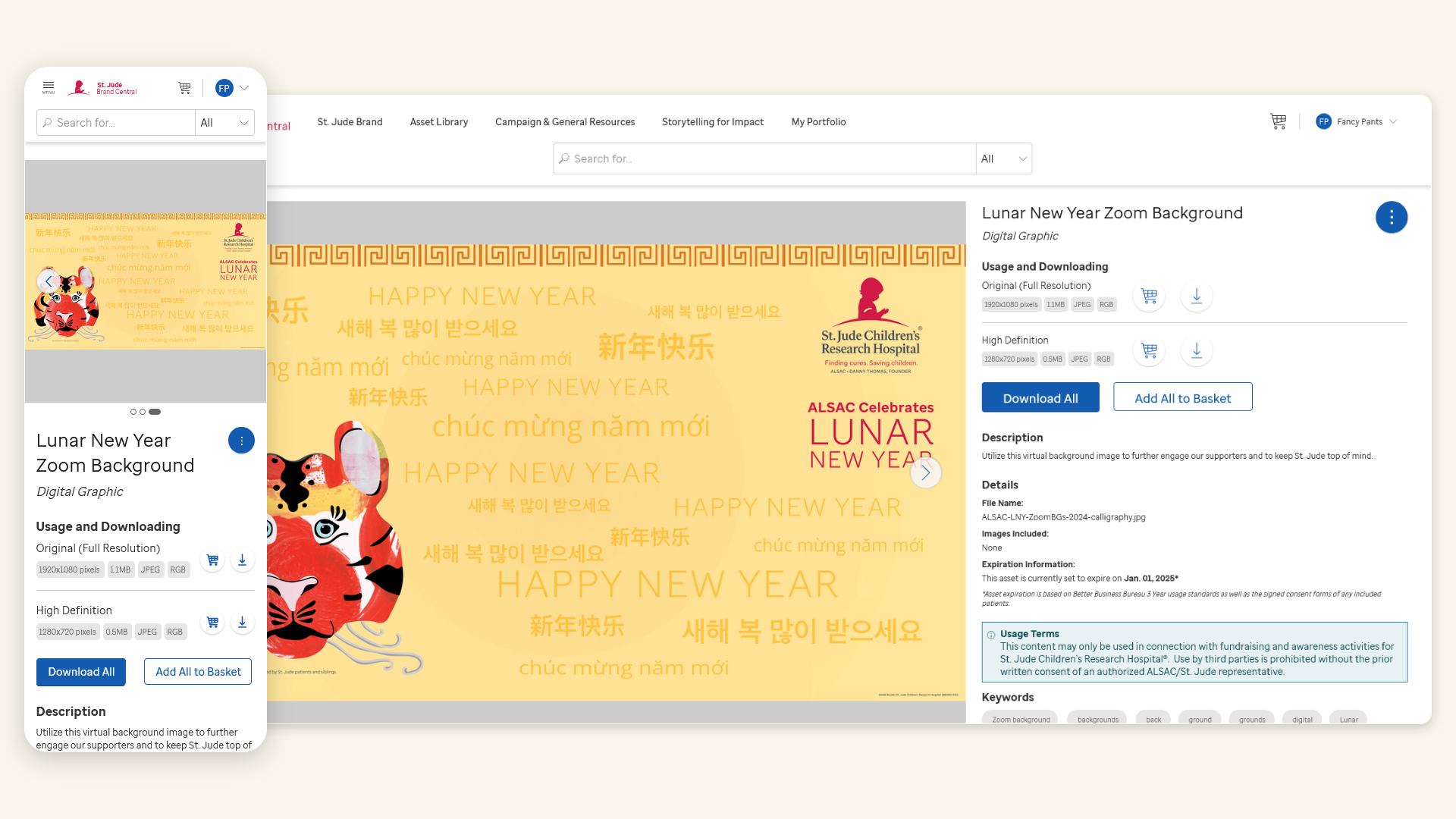Open the hamburger menu in mobile view
Screen dimensions: 1456x819
[49, 88]
